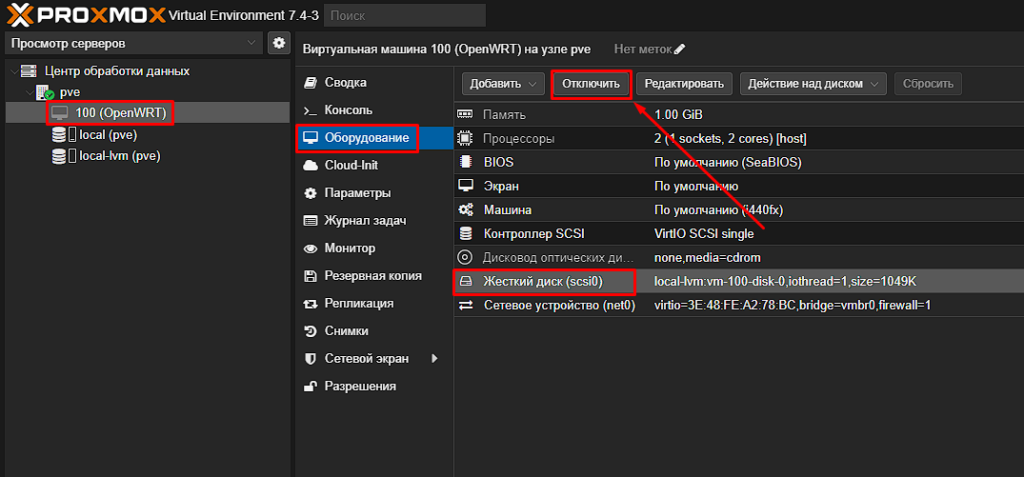1024x477 pixels.
Task: Open the Резервная копия tab
Action: click(x=374, y=276)
